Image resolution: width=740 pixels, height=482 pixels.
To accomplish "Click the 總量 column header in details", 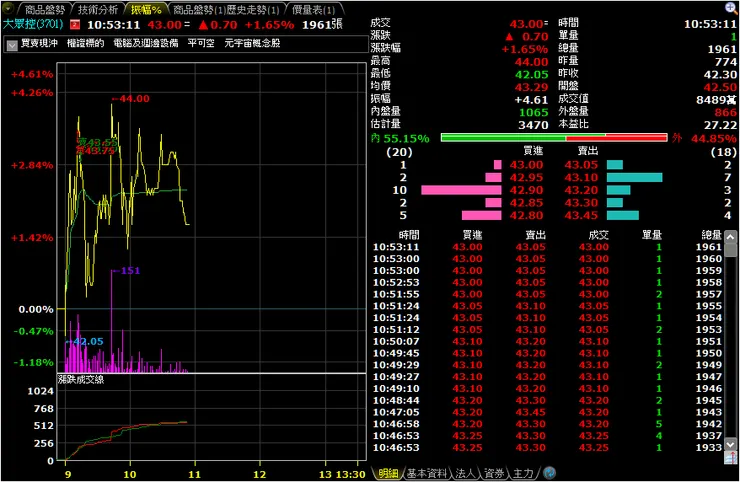I will [x=711, y=235].
